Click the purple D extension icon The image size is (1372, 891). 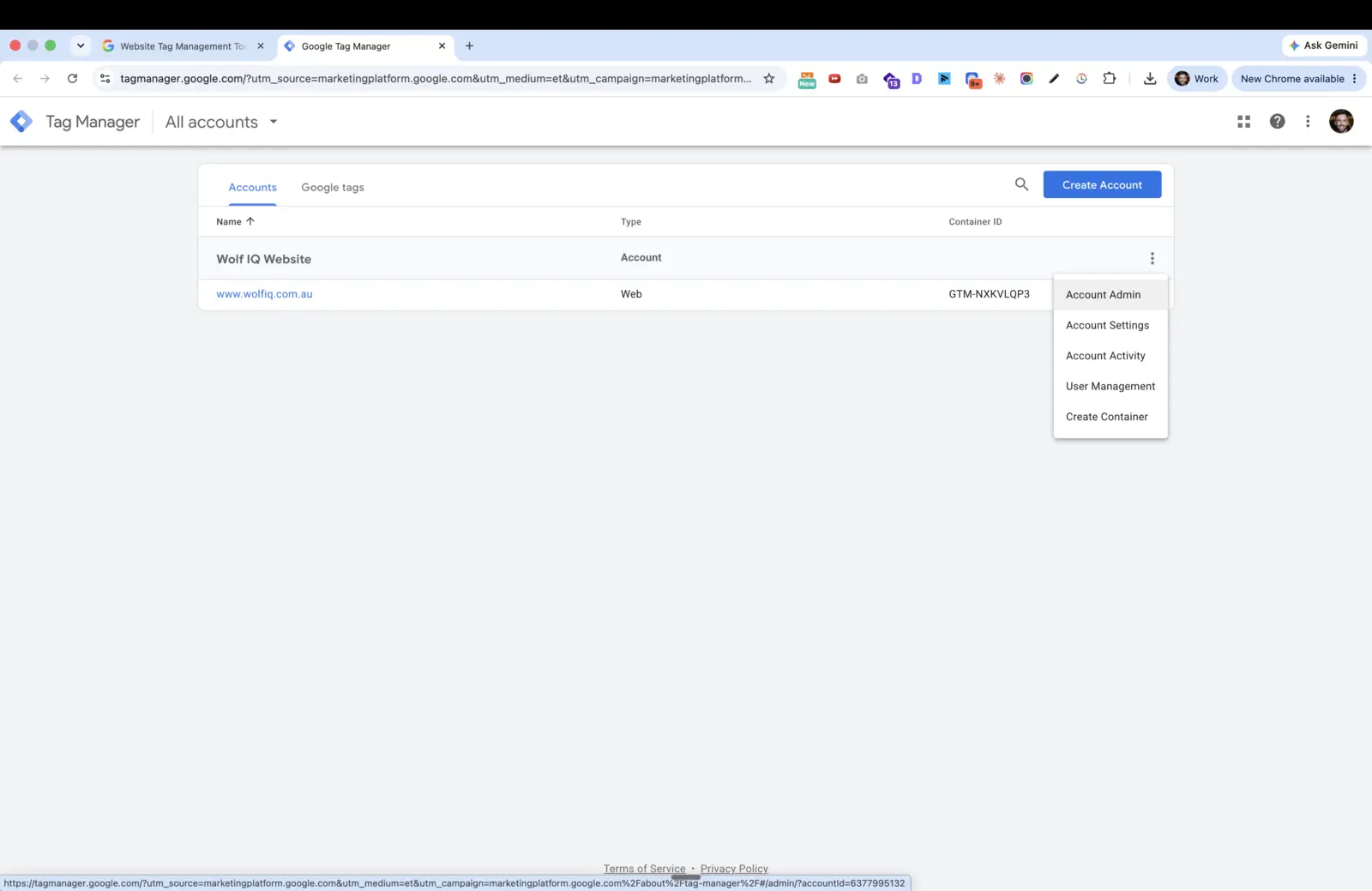coord(917,79)
